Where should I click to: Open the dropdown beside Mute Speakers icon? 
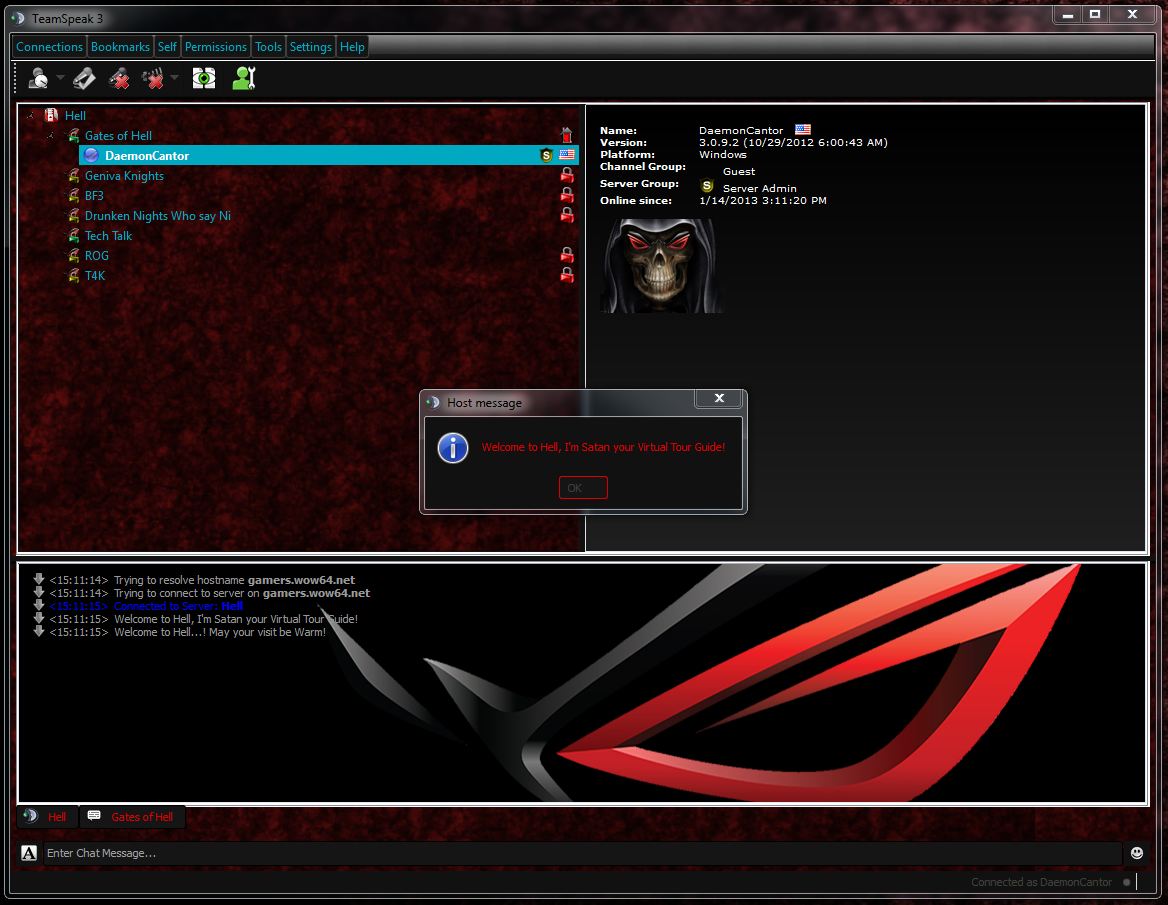tap(174, 77)
